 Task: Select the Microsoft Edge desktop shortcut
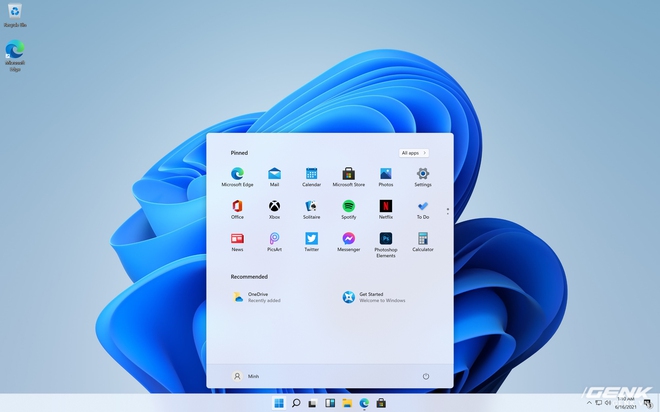[15, 55]
